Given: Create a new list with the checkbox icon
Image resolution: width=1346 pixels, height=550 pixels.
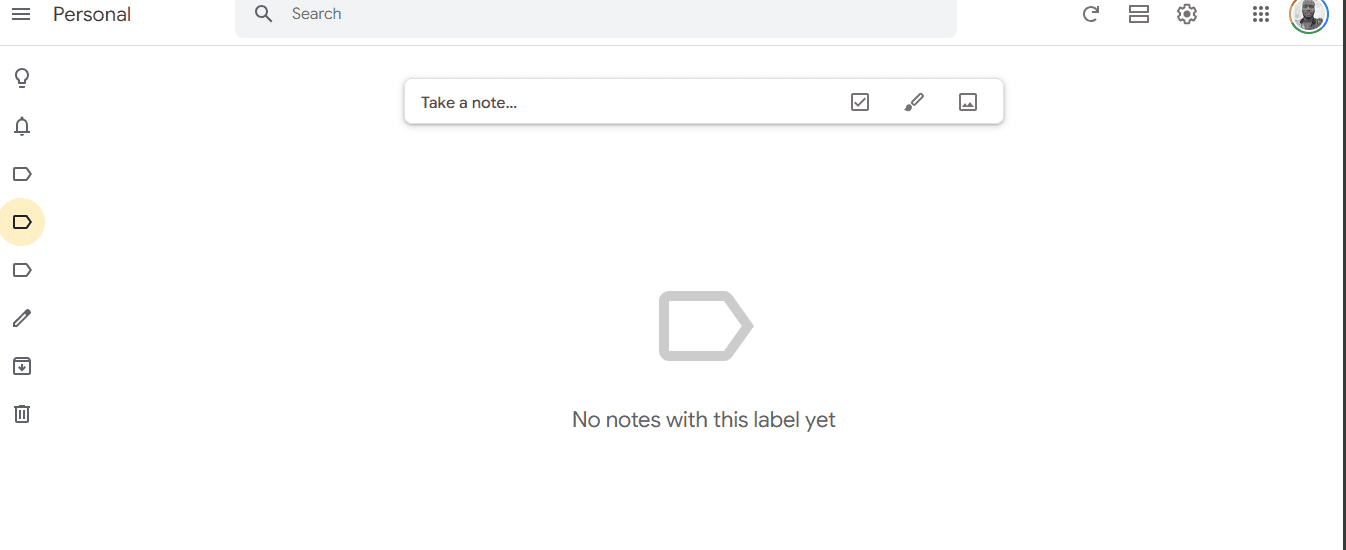Looking at the screenshot, I should coord(860,102).
